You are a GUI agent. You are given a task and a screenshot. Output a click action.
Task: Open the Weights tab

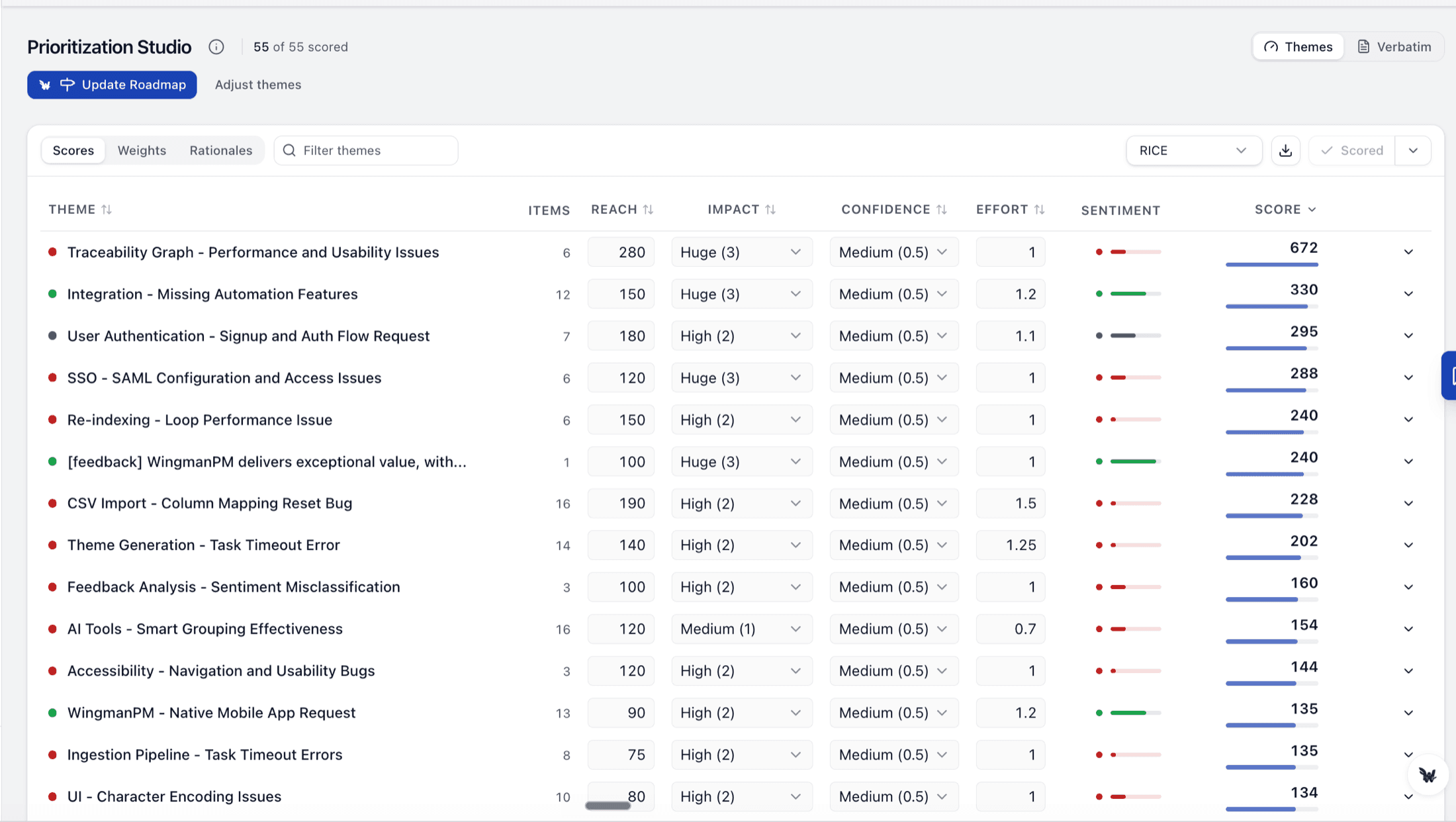pos(142,151)
